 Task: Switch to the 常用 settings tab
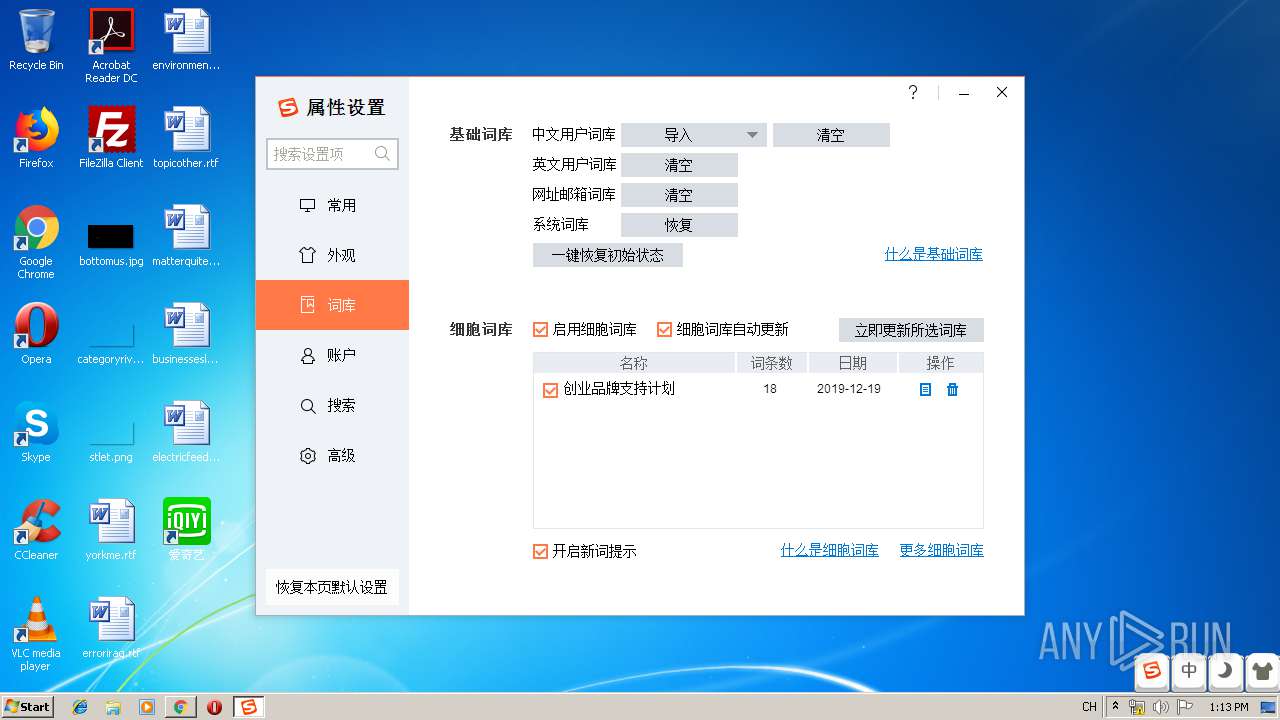click(x=332, y=205)
